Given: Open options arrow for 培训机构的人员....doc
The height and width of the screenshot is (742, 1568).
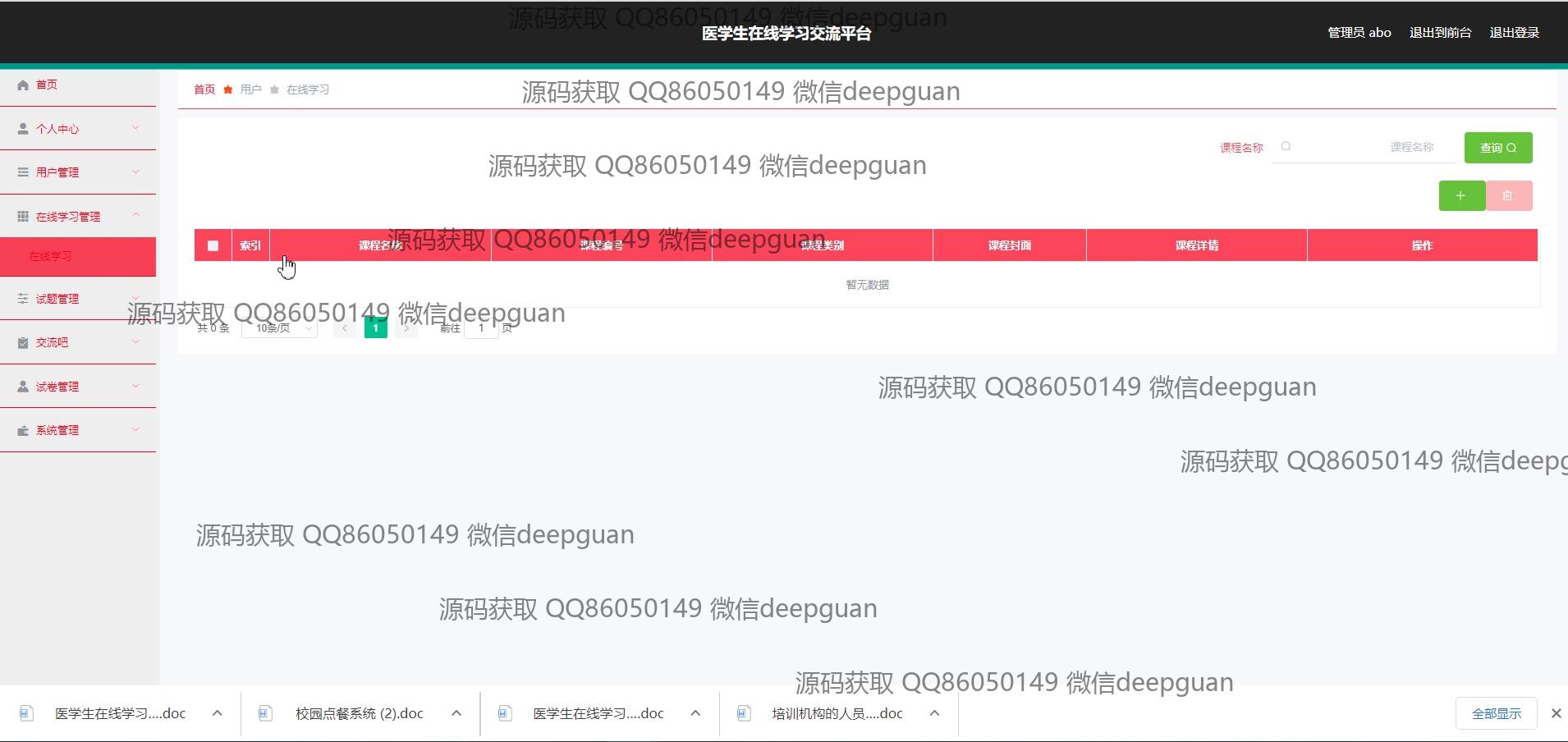Looking at the screenshot, I should [934, 713].
